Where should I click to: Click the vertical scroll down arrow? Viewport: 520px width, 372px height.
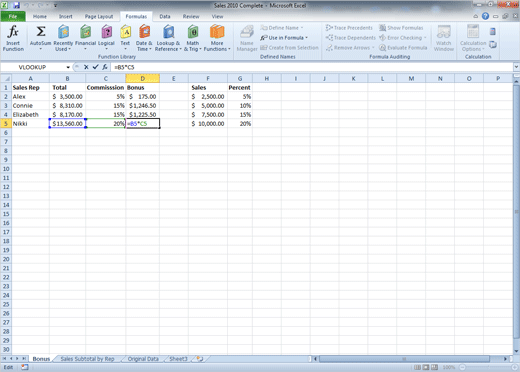(516, 351)
